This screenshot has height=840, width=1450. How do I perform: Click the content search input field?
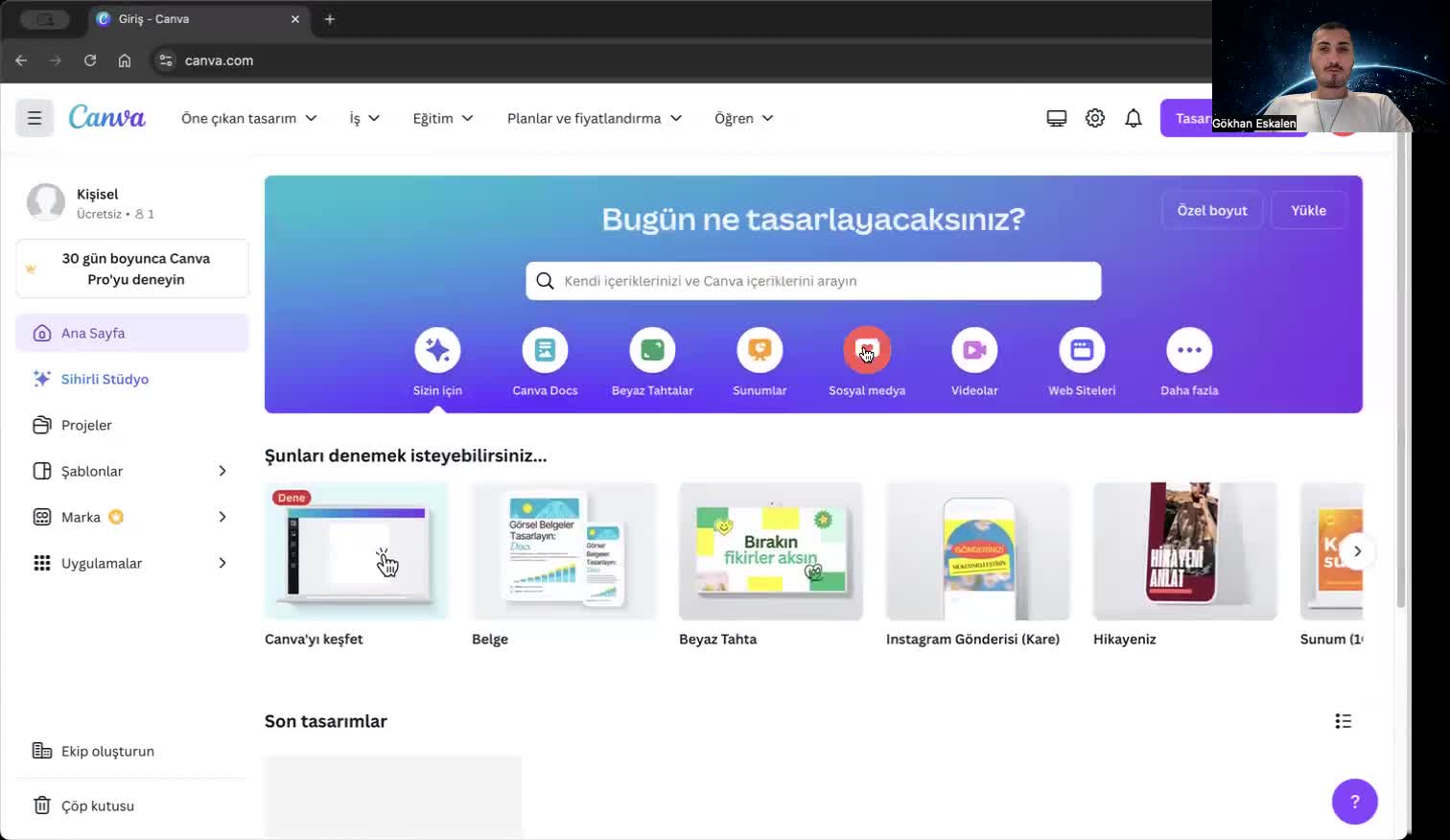[x=813, y=281]
